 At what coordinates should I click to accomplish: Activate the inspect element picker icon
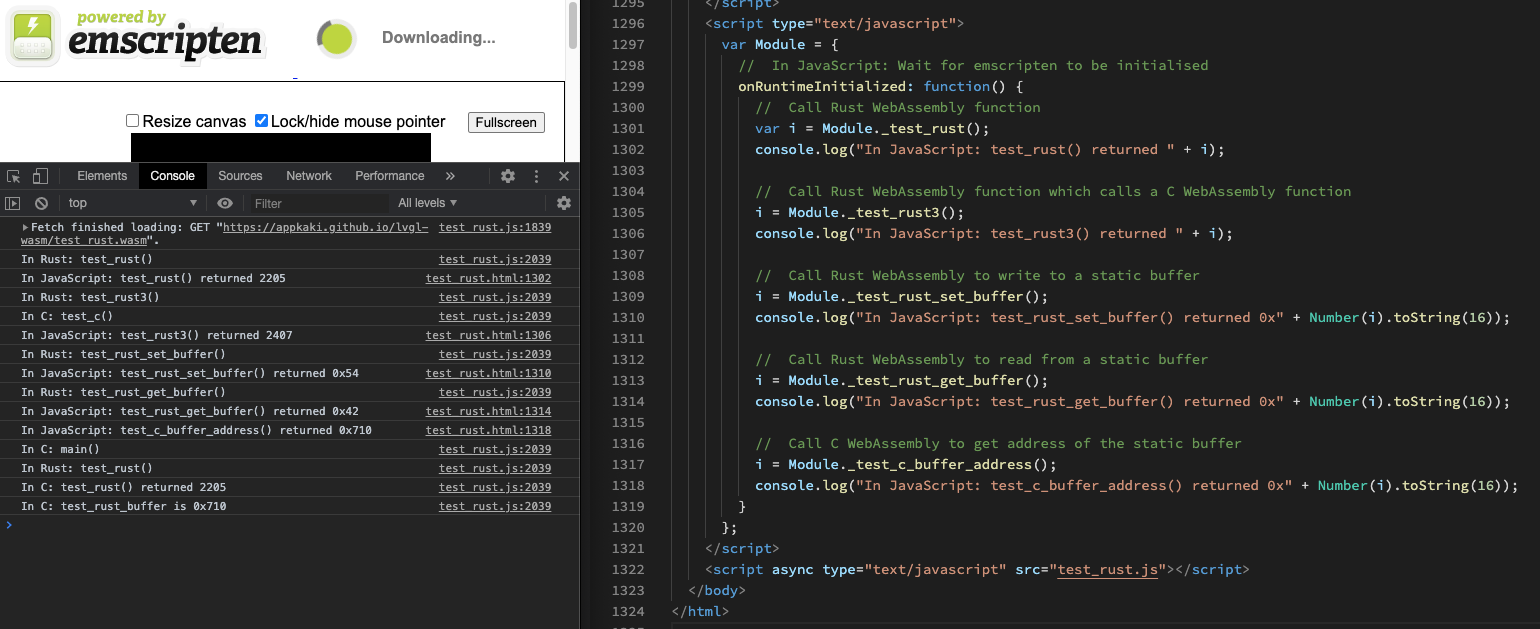click(x=14, y=176)
